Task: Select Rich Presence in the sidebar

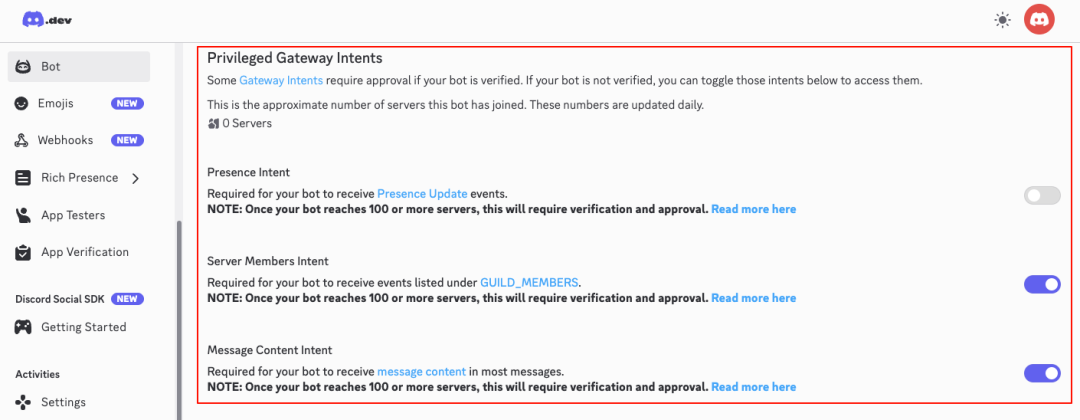Action: click(x=79, y=178)
